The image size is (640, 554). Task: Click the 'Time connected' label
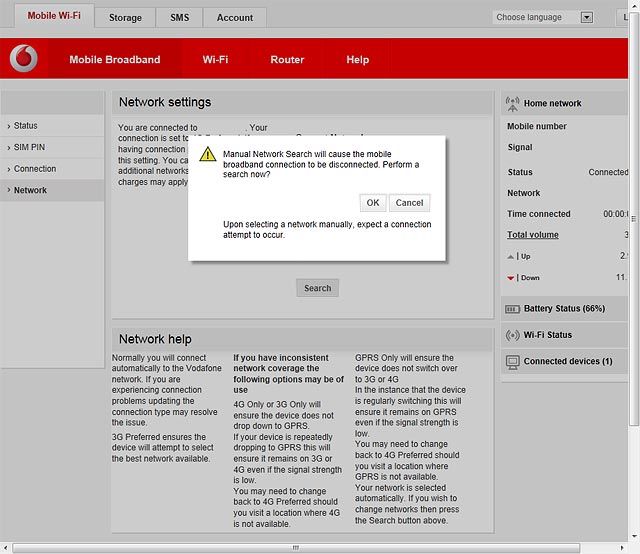coord(539,214)
